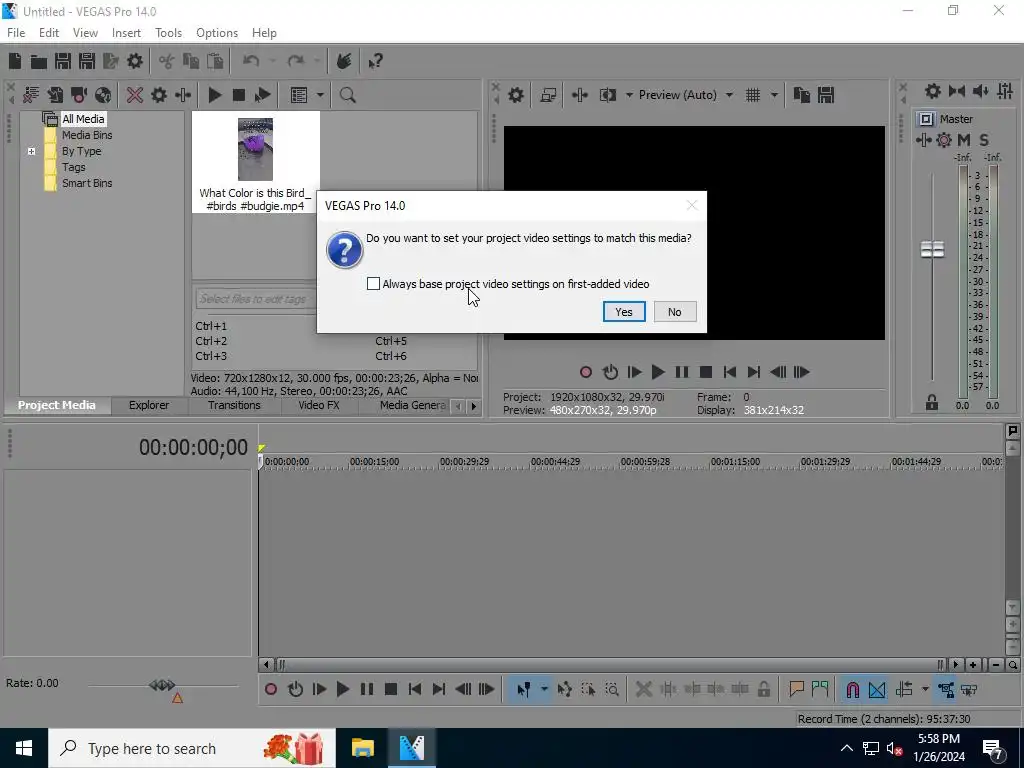Open Media Properties gear in Project Media

click(x=159, y=95)
